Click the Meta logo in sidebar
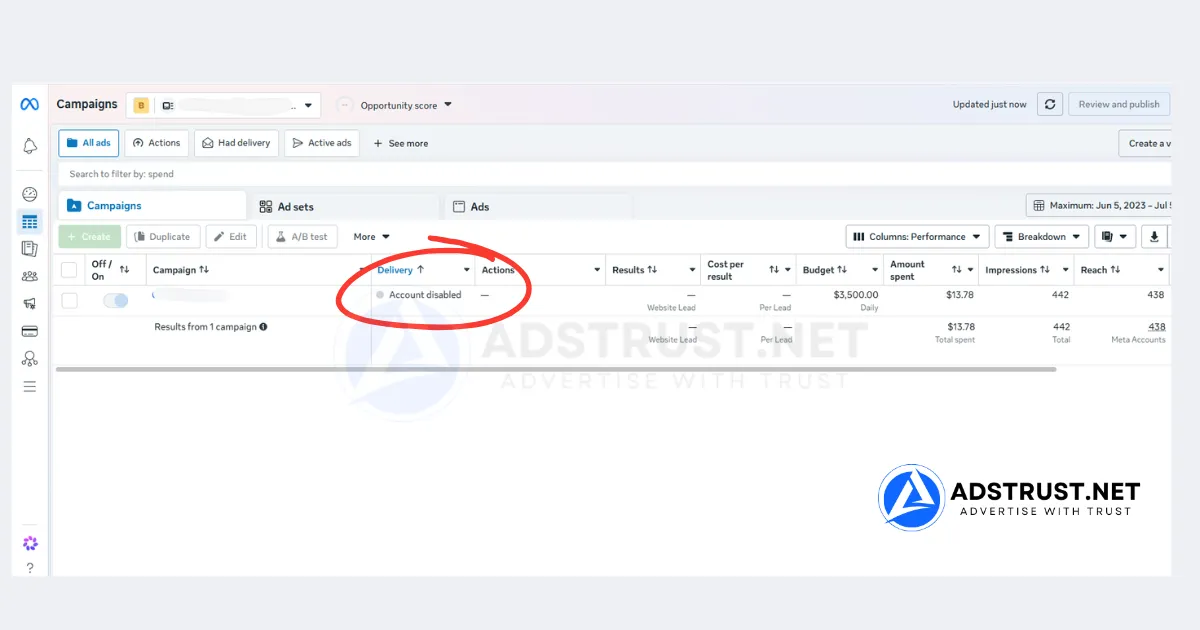 click(x=30, y=104)
